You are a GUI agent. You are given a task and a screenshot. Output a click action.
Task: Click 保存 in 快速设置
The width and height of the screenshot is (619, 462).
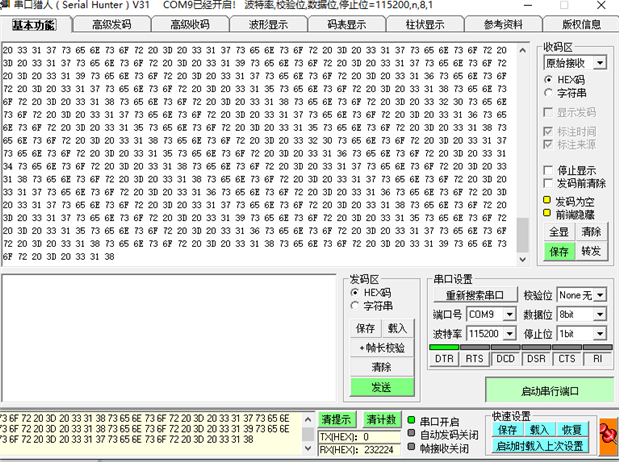(508, 429)
